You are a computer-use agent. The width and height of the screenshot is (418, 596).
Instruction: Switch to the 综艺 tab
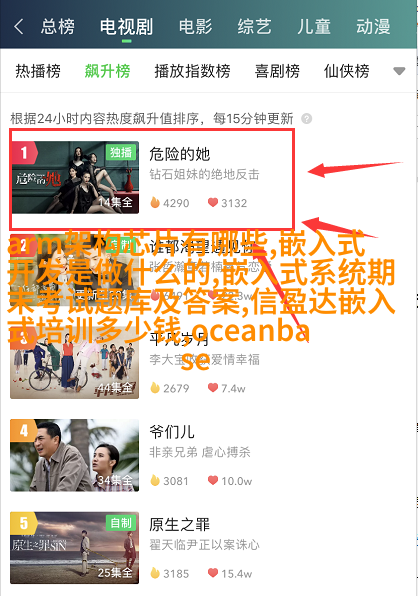point(255,27)
